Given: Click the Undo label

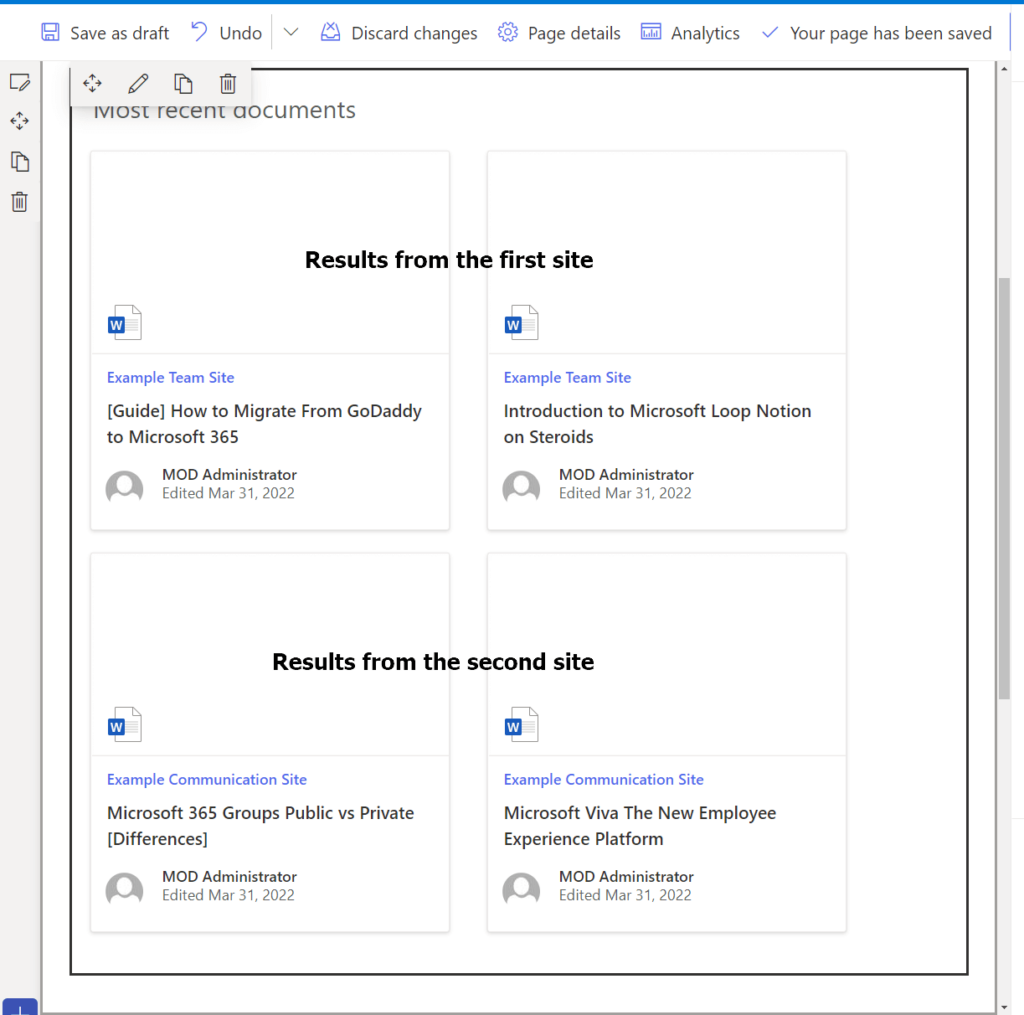Looking at the screenshot, I should click(240, 33).
